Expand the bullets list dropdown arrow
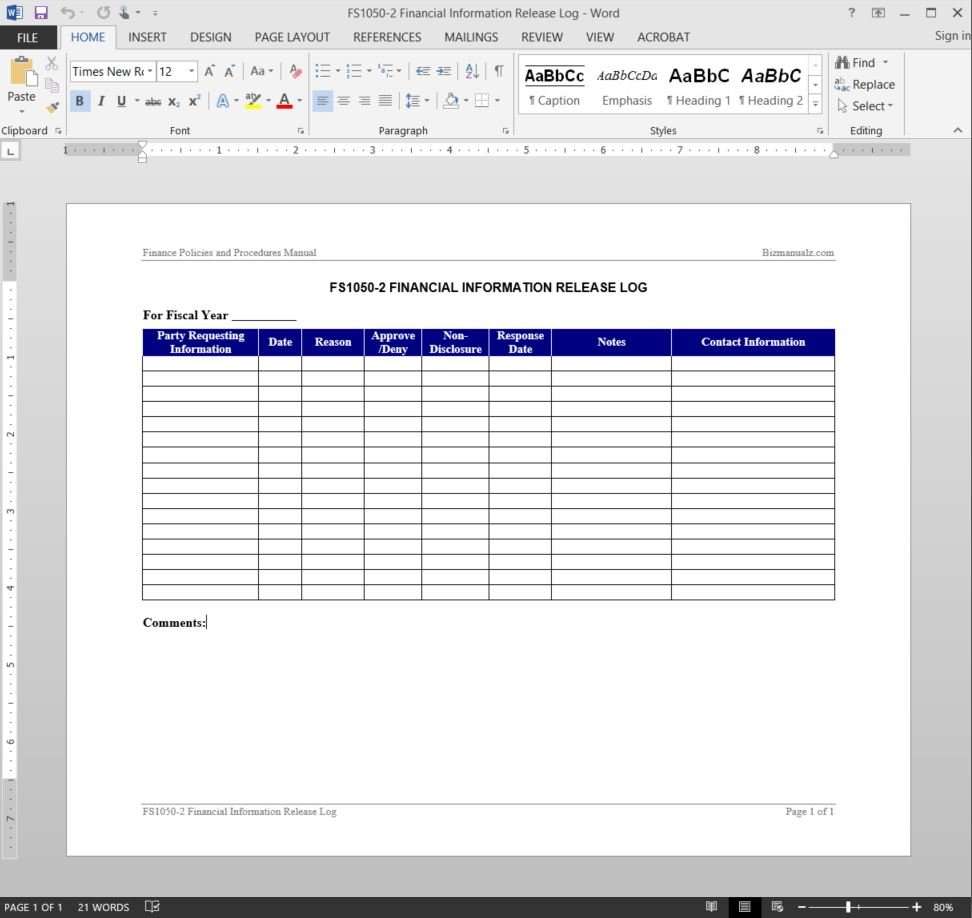This screenshot has width=972, height=918. click(x=338, y=71)
